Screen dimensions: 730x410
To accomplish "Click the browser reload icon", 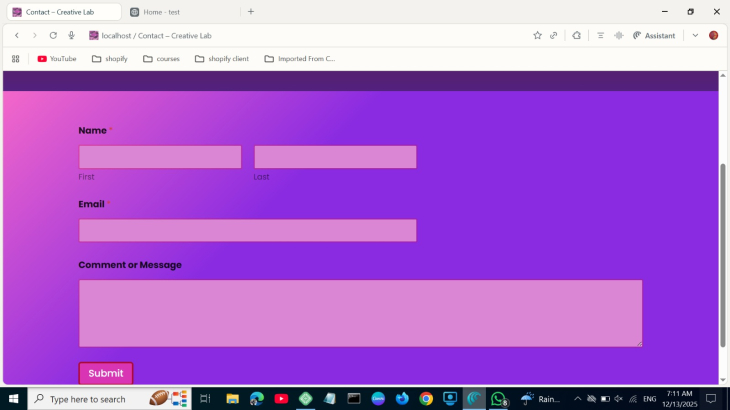I will pyautogui.click(x=53, y=35).
